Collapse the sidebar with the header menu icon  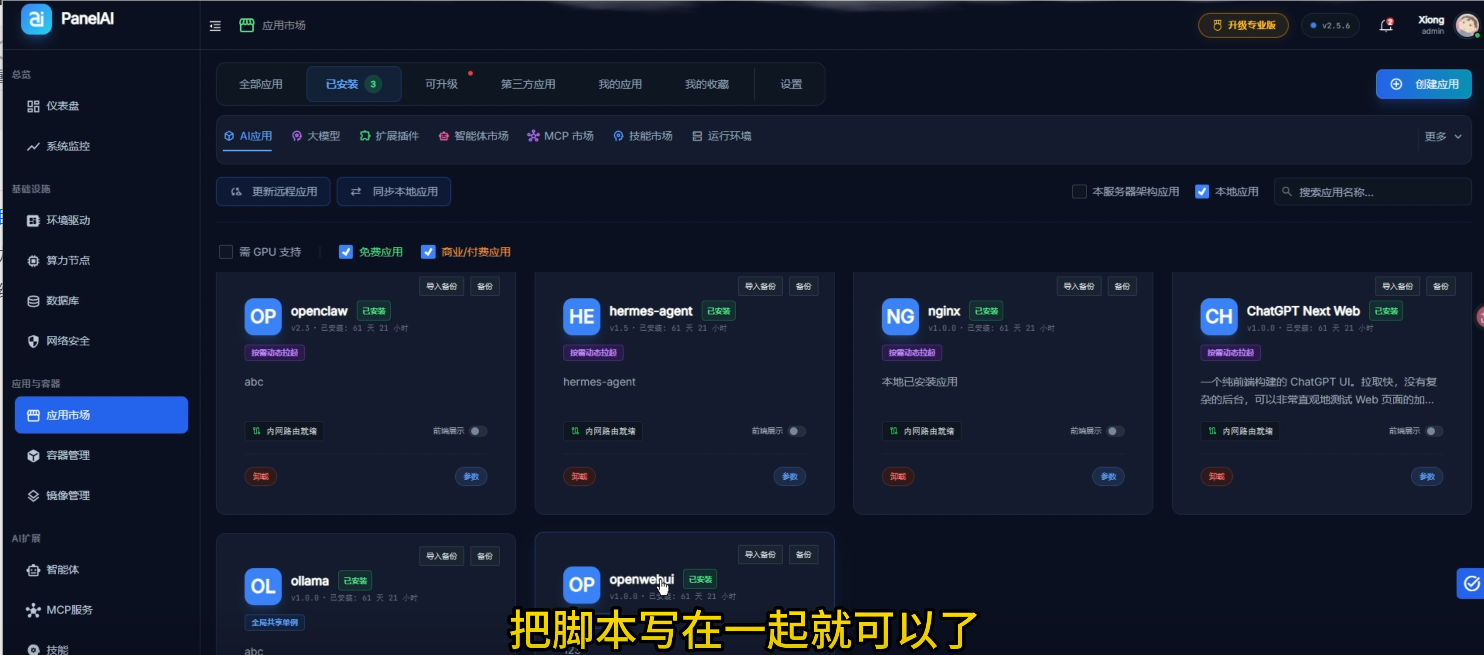[x=215, y=26]
